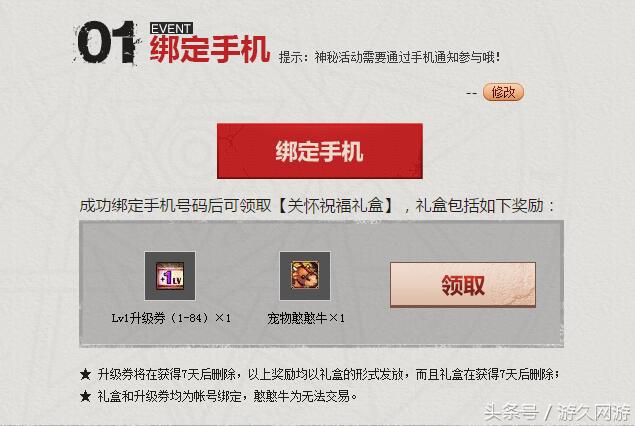Click the Lv1升级券（1-84）×1 label

pyautogui.click(x=171, y=318)
